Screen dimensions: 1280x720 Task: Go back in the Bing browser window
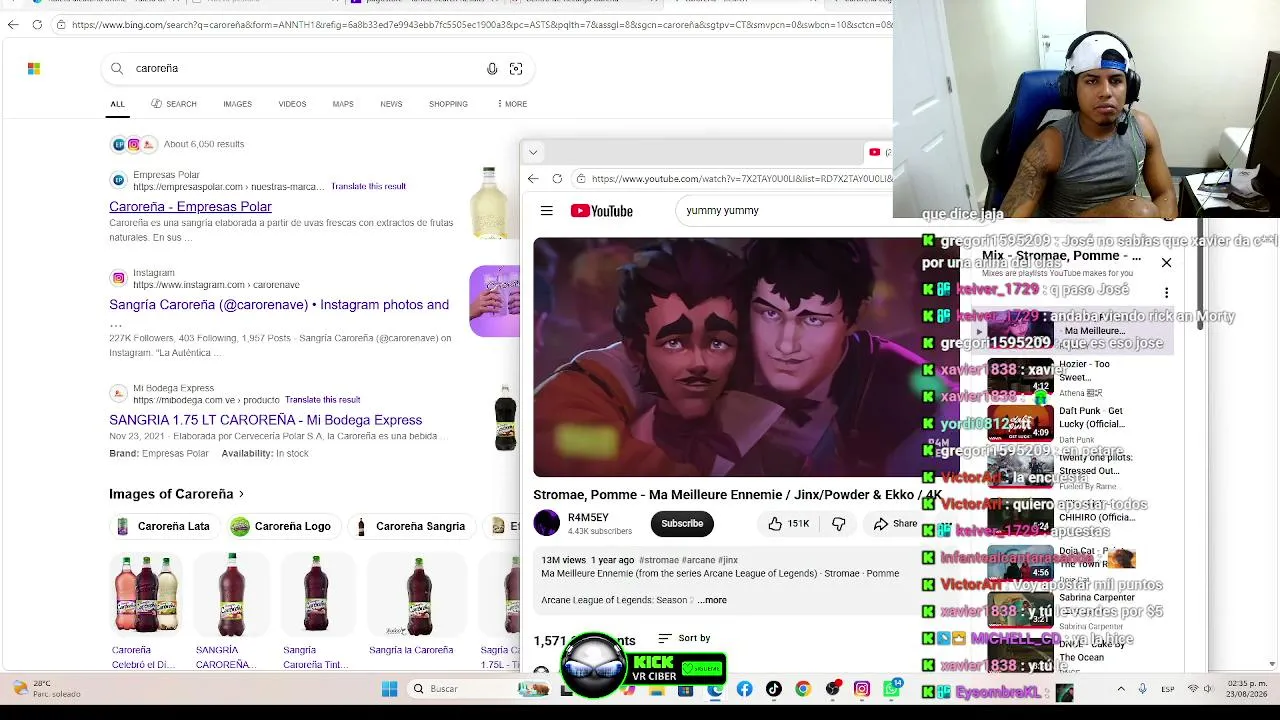13,24
